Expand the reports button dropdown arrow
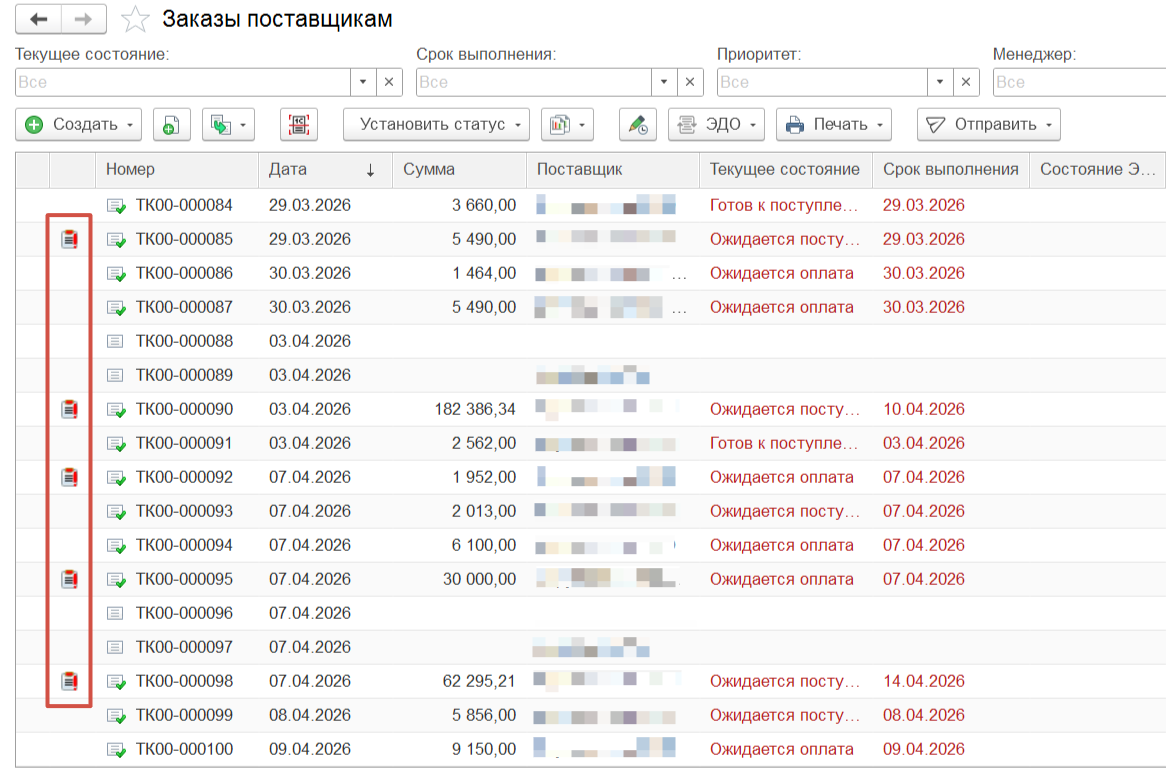Viewport: 1166px width, 771px height. tap(582, 125)
